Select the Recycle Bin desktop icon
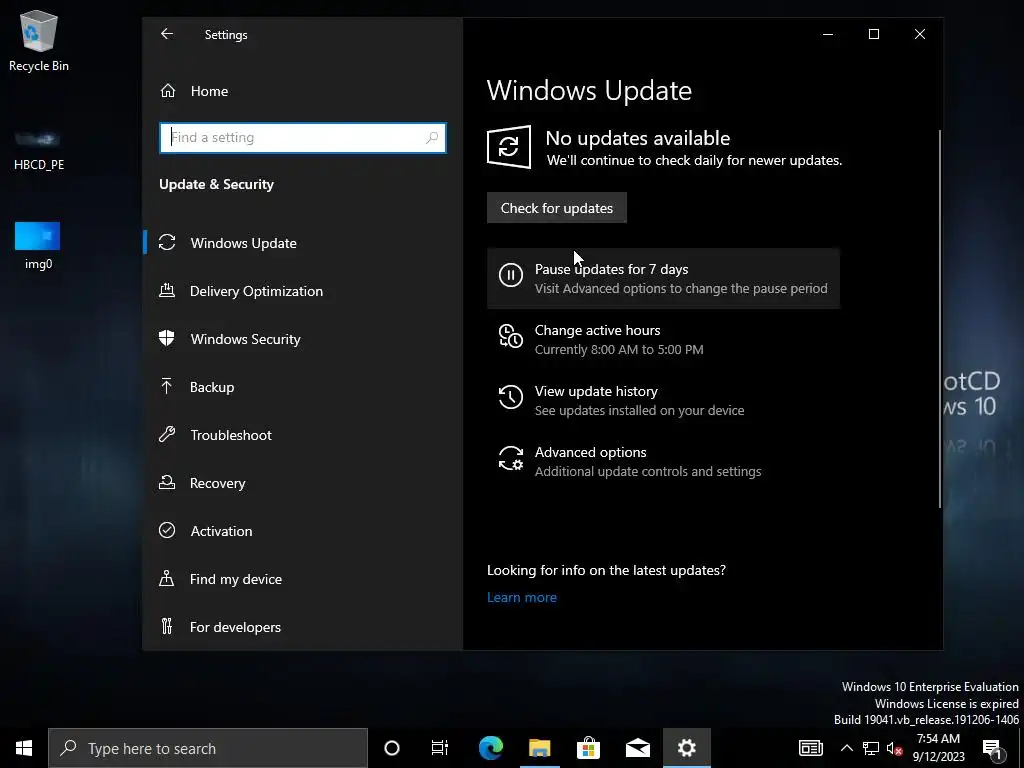 click(x=39, y=40)
